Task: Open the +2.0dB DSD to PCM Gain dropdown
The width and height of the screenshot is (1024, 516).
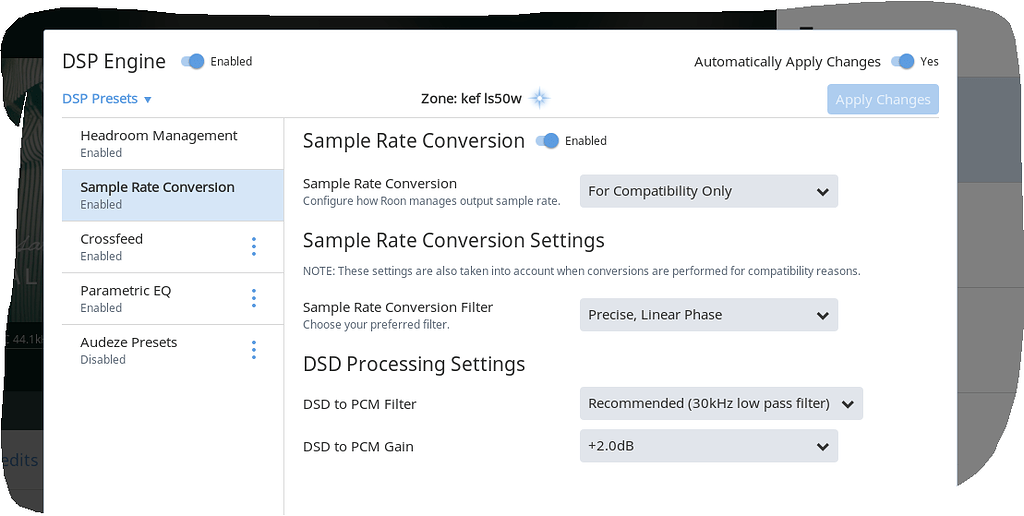Action: pos(708,447)
